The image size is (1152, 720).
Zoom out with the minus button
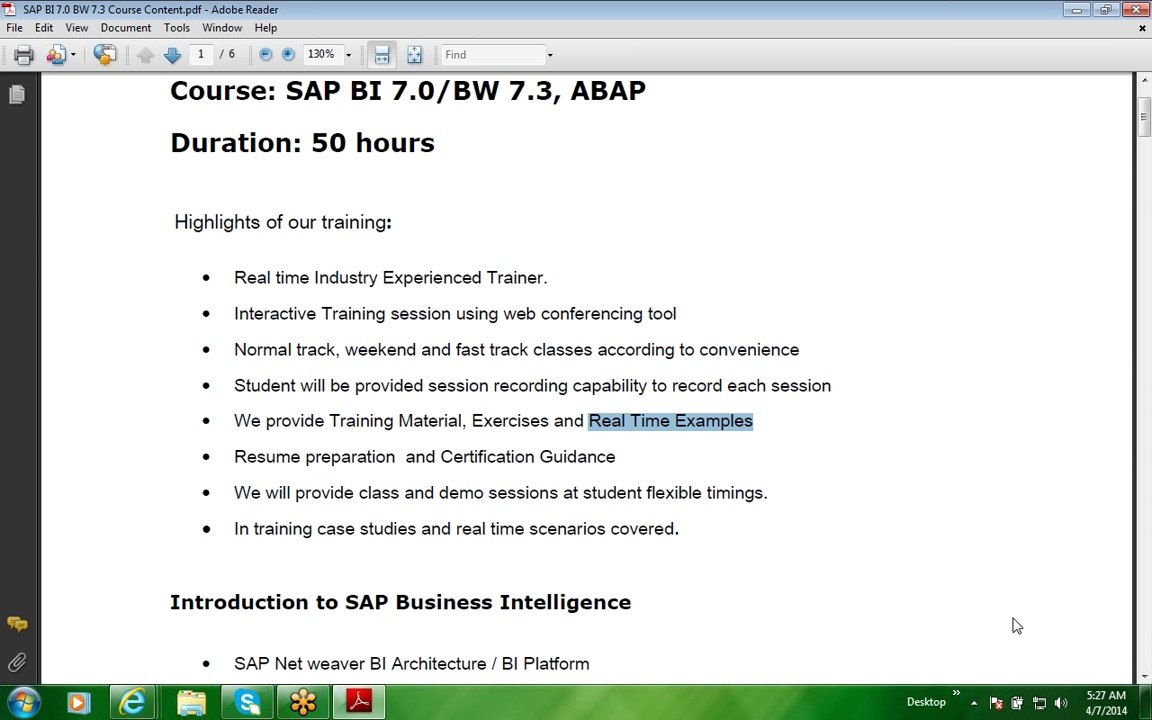[266, 54]
